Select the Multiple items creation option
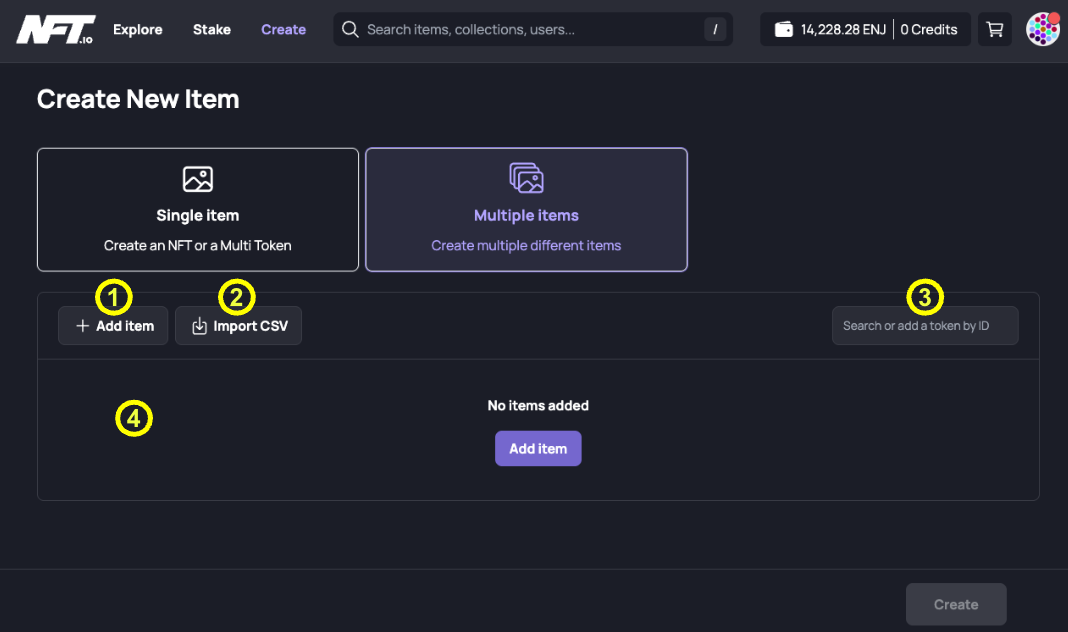Screen dimensions: 1068x632 526,209
